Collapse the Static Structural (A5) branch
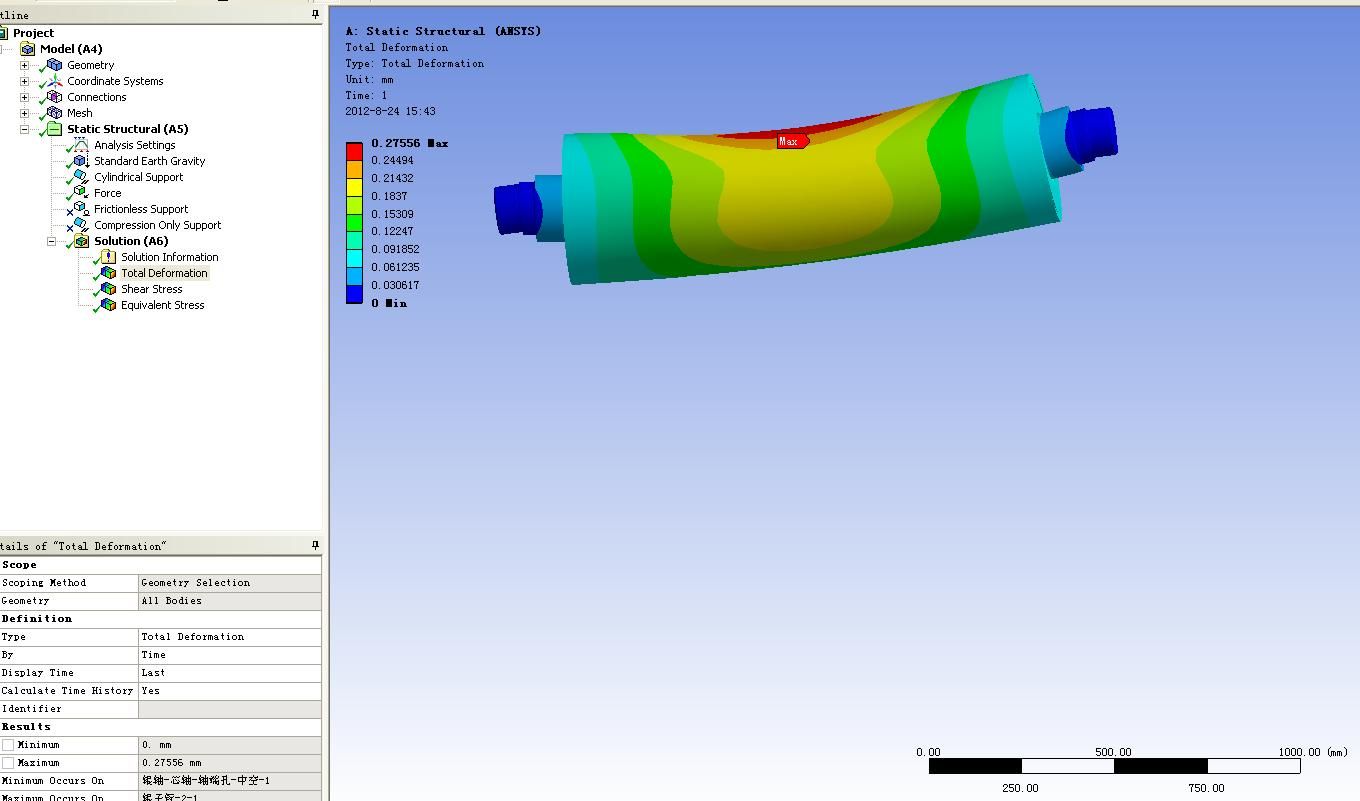 point(24,129)
